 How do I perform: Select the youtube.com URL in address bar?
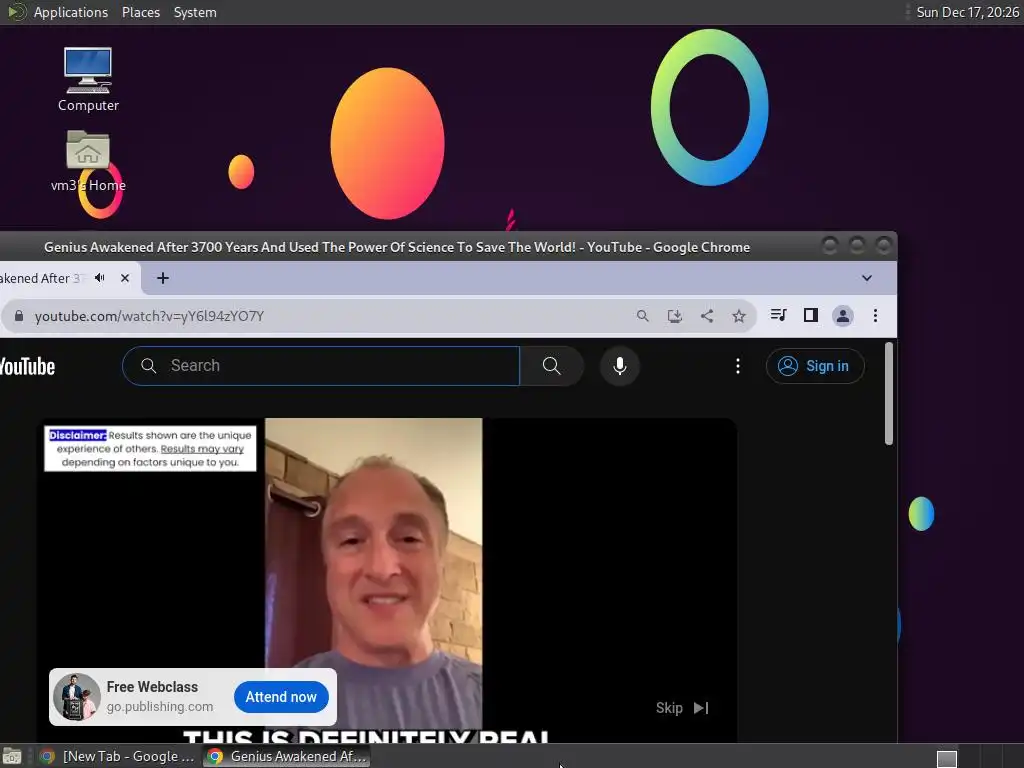149,316
